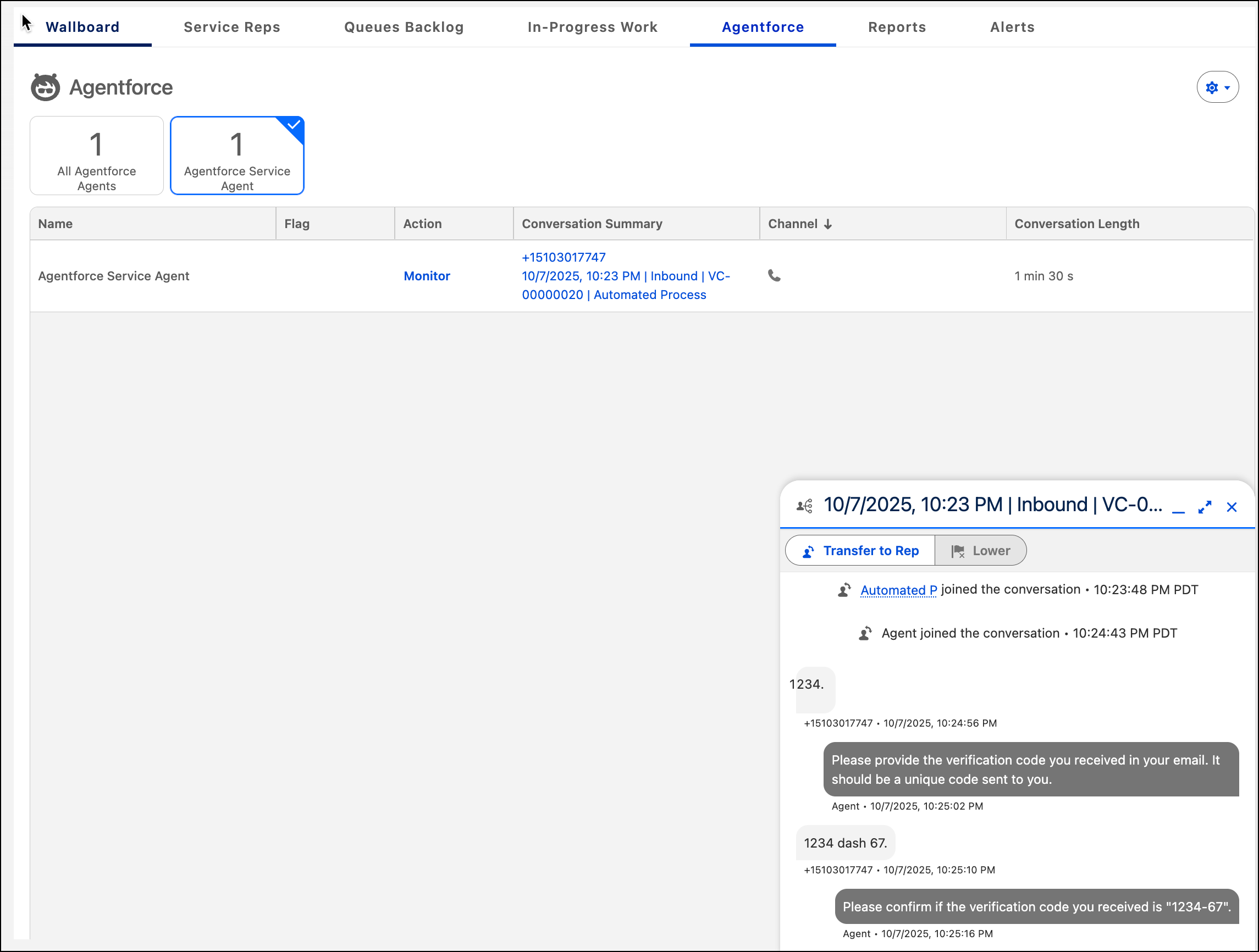Click the conversation panel title text
This screenshot has height=952, width=1259.
[992, 505]
